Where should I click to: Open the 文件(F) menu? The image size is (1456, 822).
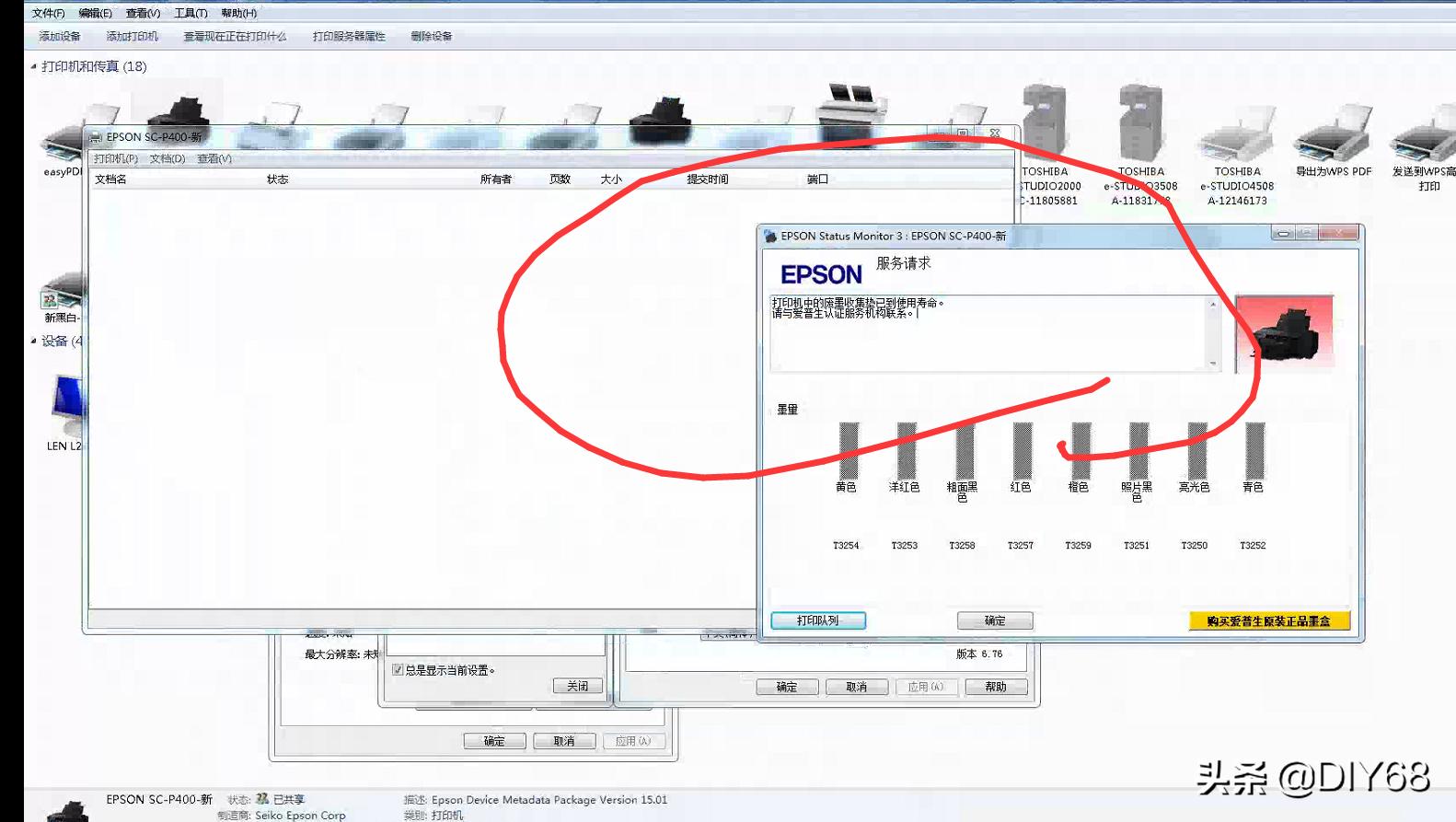pyautogui.click(x=48, y=13)
